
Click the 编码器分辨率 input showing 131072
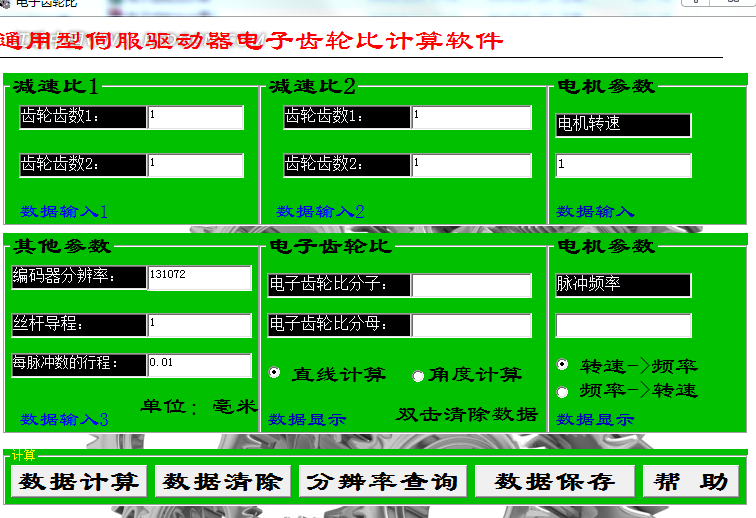tap(199, 277)
